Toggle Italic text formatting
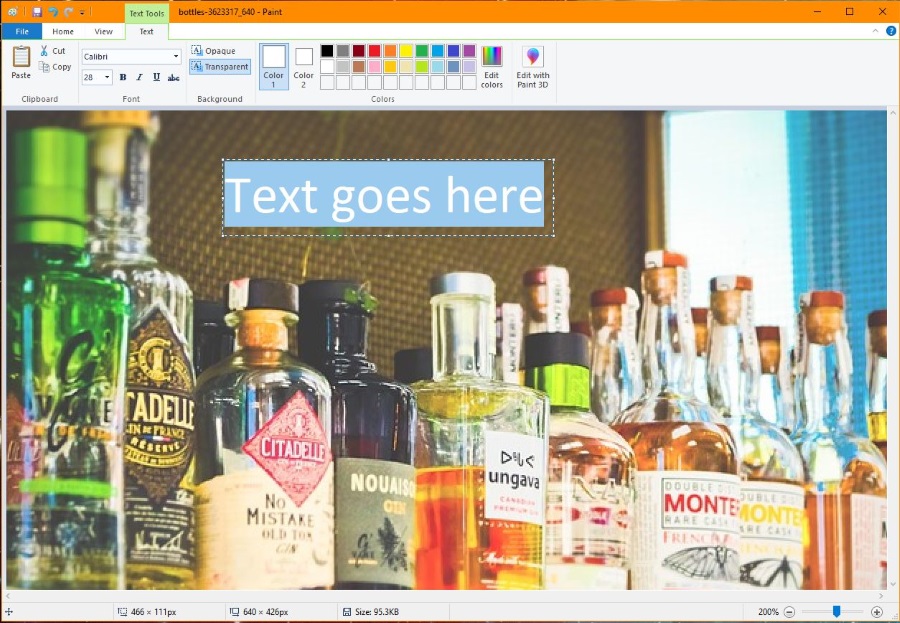 tap(139, 77)
